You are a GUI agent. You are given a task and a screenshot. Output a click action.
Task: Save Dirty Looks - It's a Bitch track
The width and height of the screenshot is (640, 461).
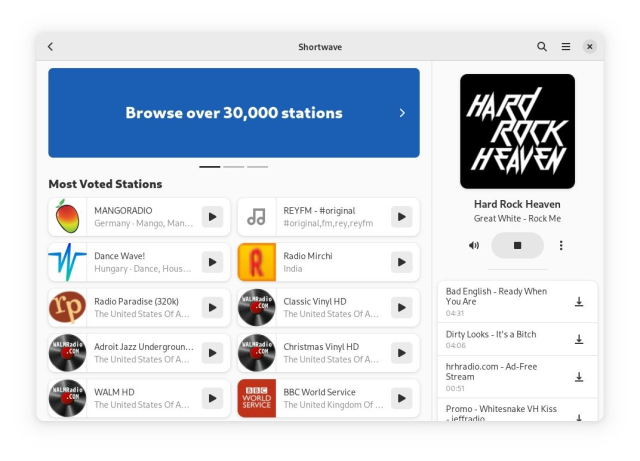click(579, 339)
